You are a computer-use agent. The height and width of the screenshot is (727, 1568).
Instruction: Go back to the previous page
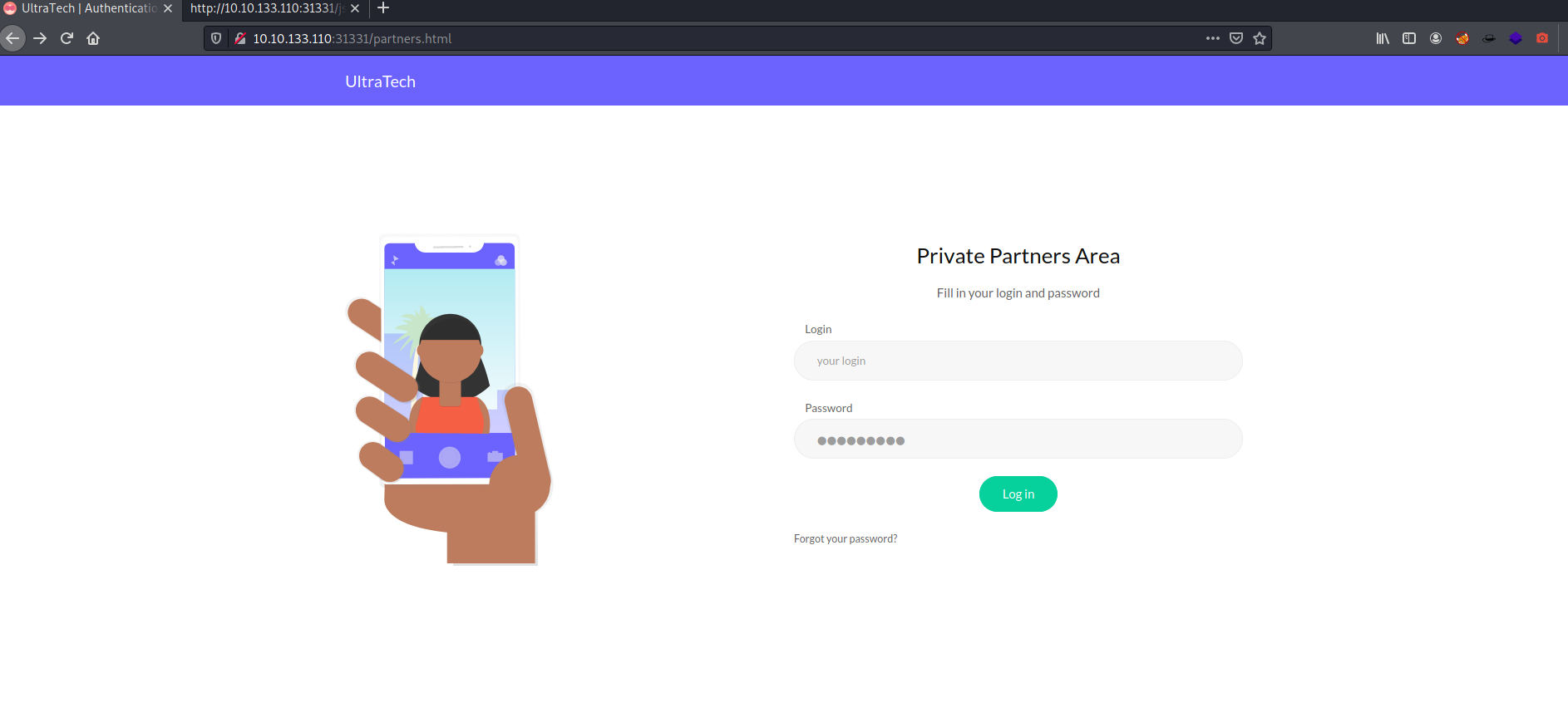[x=12, y=38]
